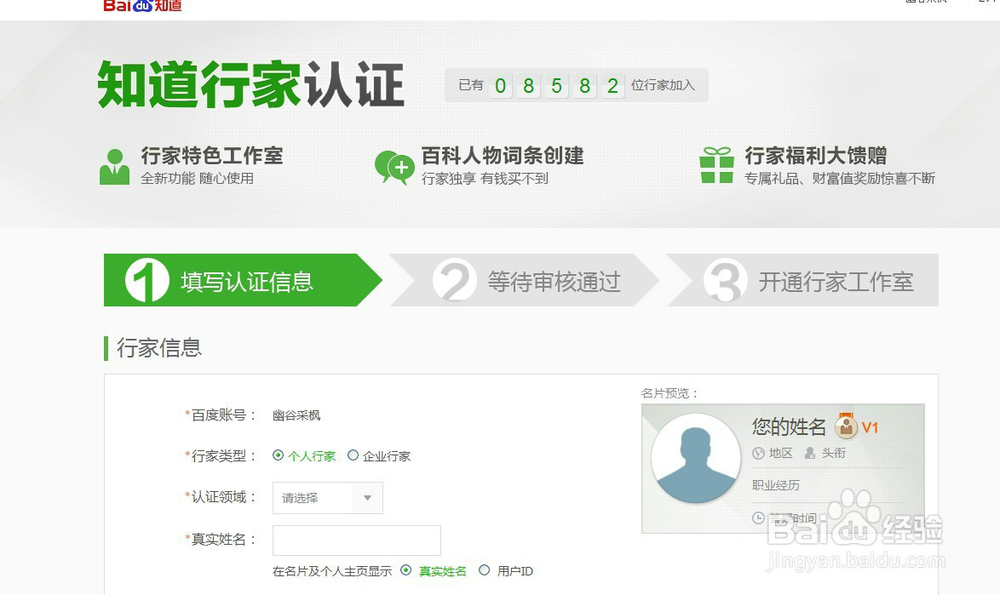Click 您的姓名 in the card preview
Screen dimensions: 1000x595
[x=789, y=426]
